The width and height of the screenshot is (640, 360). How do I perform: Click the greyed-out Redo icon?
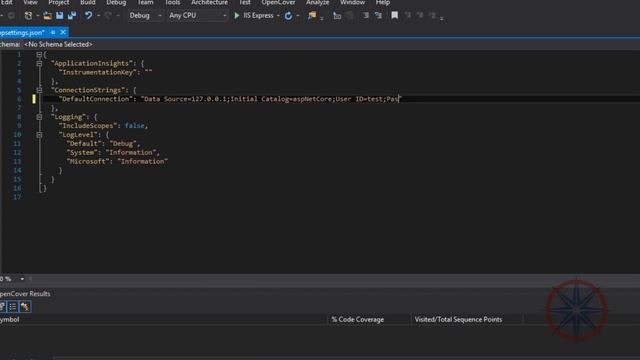tap(108, 16)
